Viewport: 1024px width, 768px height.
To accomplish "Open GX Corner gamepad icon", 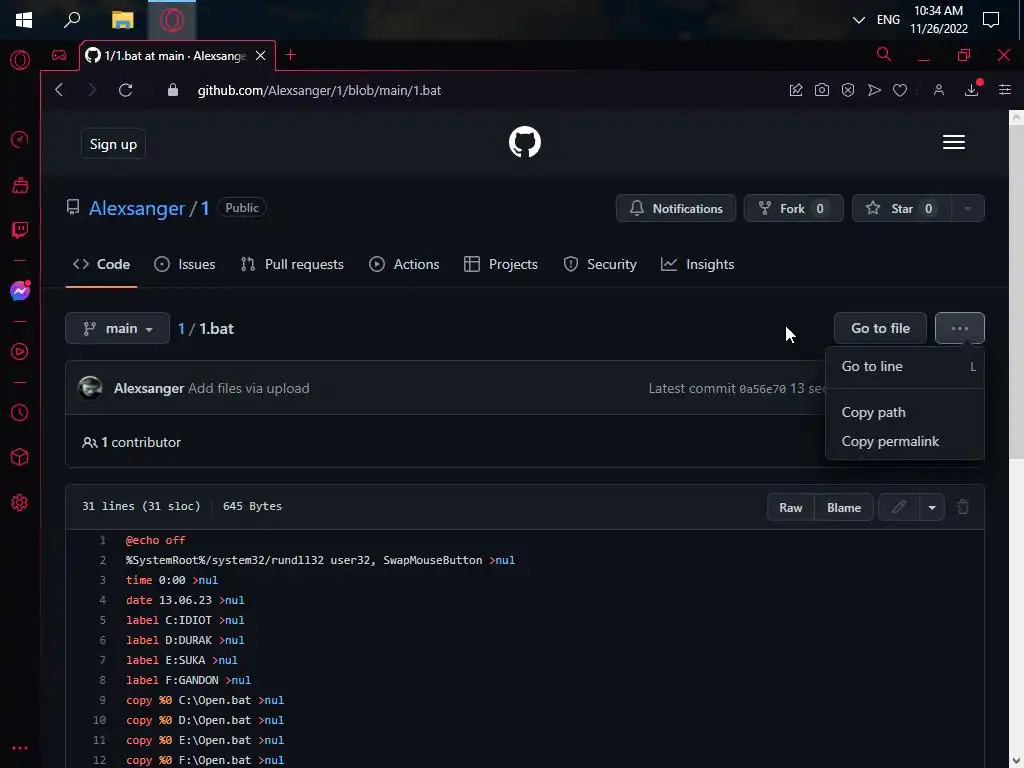I will (x=59, y=56).
